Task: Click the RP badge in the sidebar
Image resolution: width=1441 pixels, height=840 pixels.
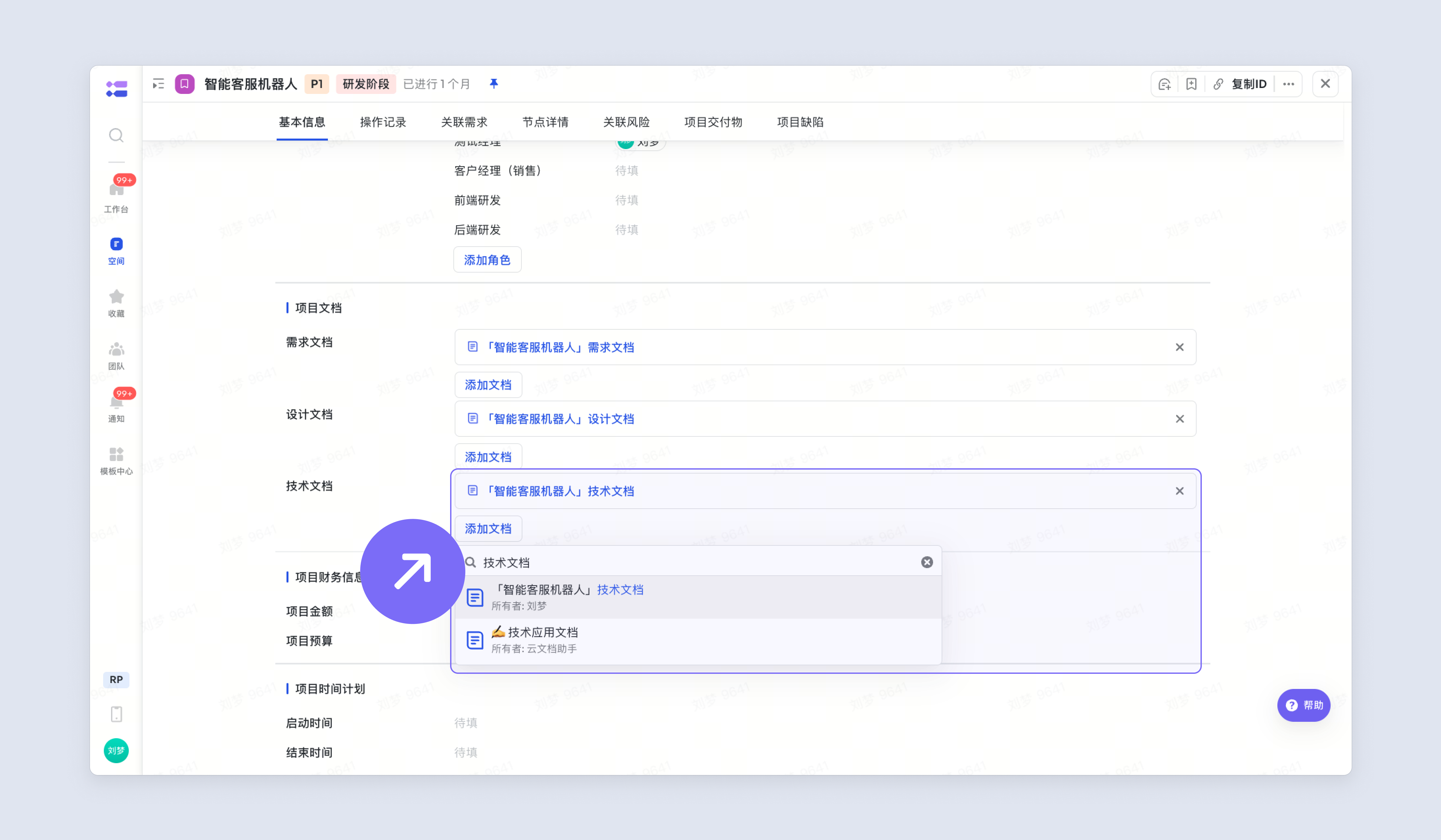Action: [116, 679]
